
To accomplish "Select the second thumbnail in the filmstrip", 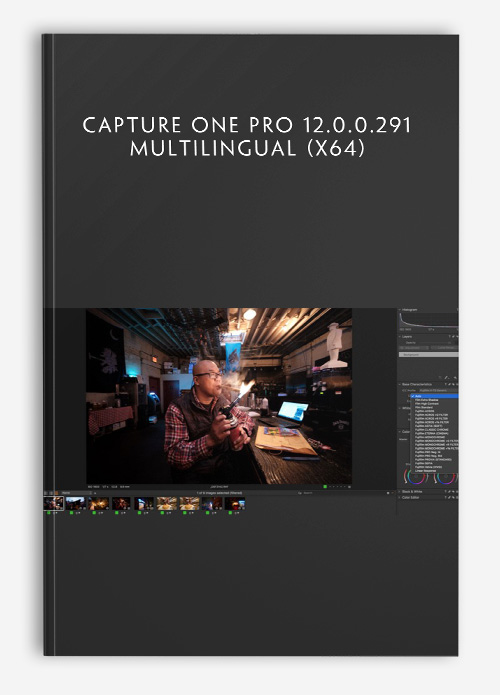I will [75, 503].
